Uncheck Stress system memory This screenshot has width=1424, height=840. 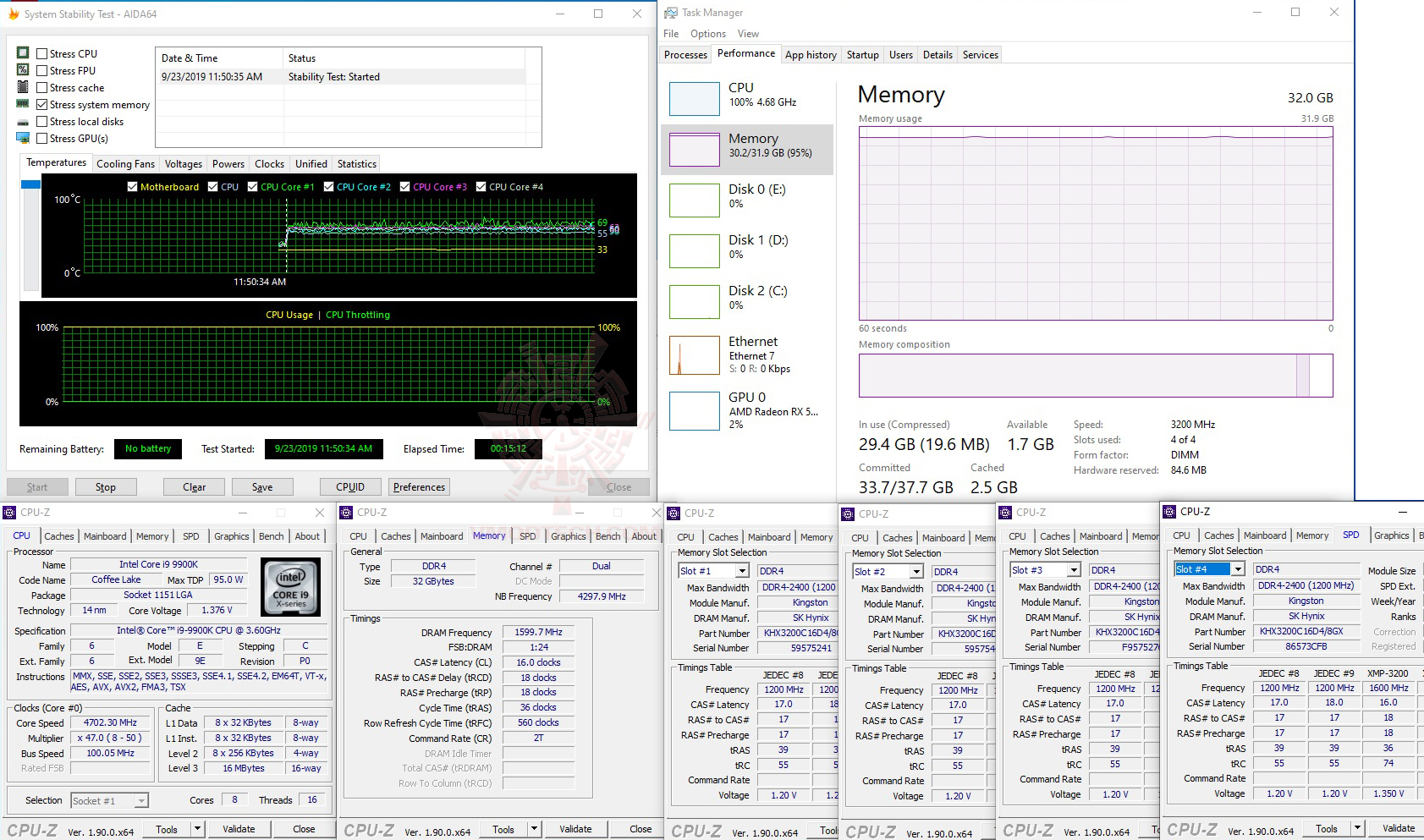coord(41,104)
